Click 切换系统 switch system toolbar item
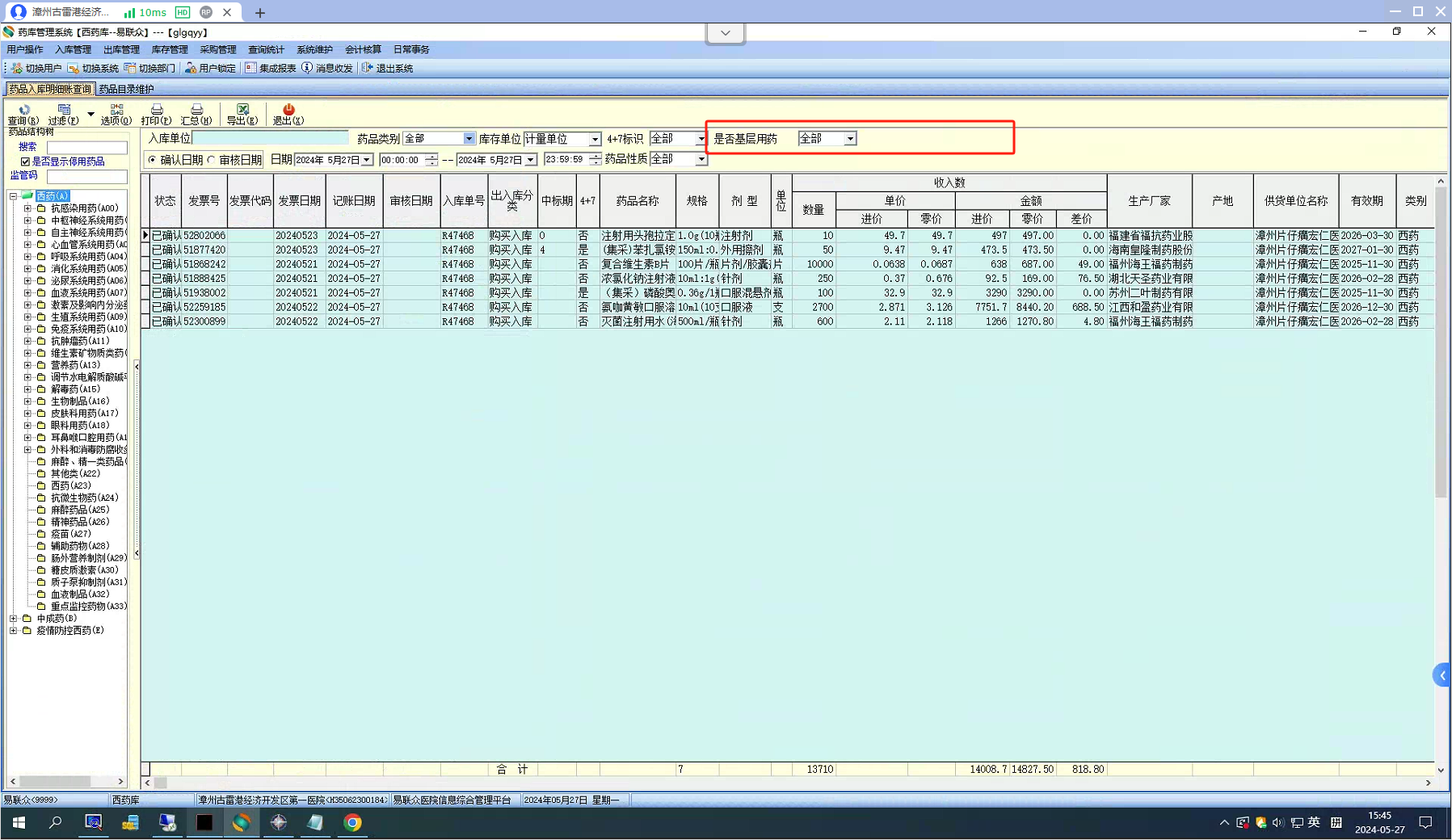Viewport: 1452px width, 840px height. coord(93,69)
